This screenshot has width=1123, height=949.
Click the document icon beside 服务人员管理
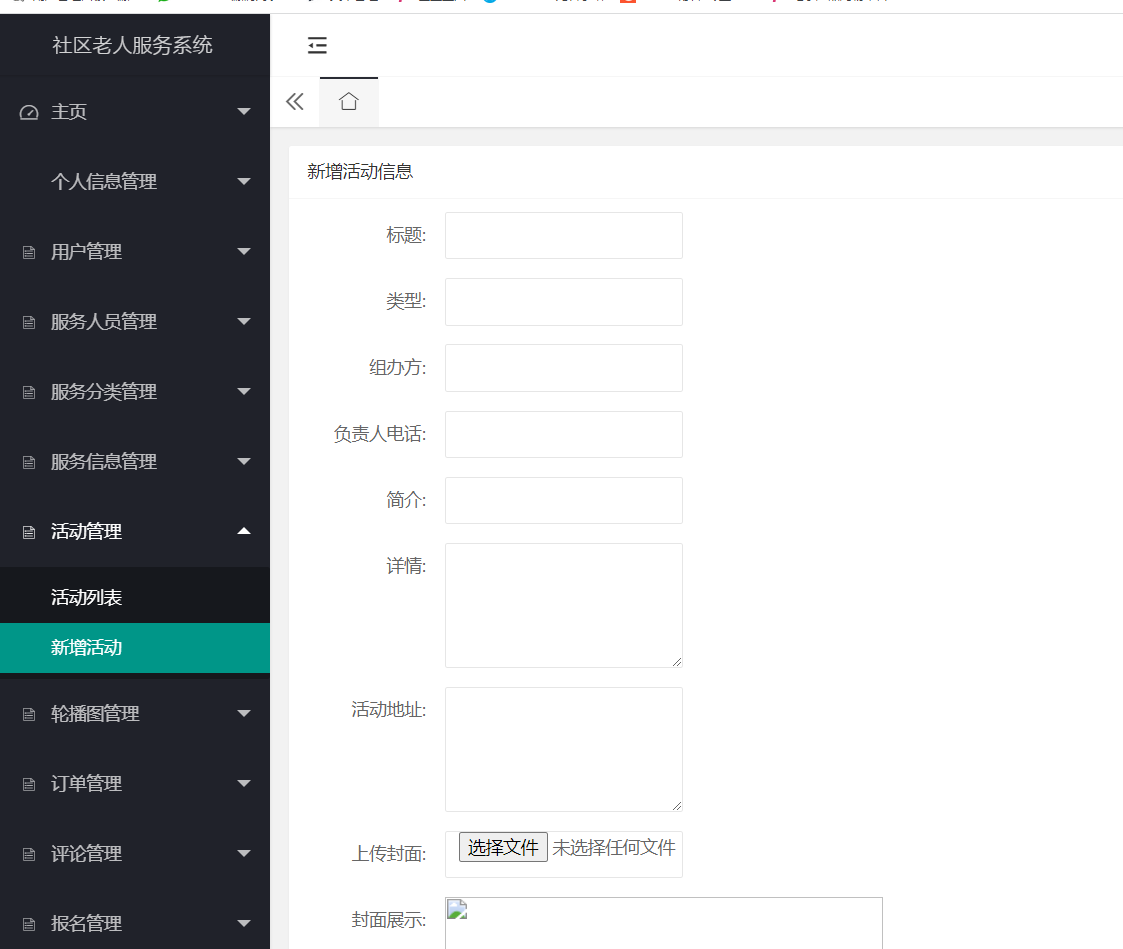point(27,321)
